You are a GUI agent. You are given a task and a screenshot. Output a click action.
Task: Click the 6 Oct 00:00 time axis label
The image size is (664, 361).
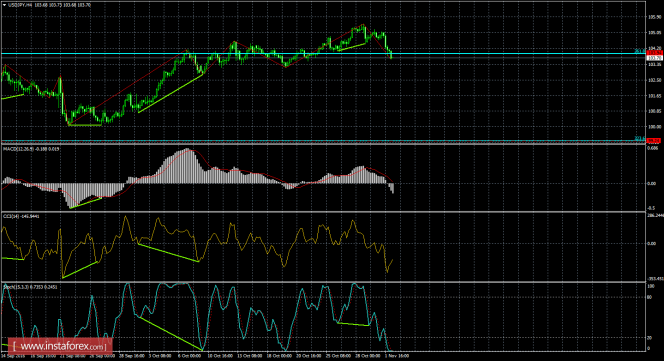pyautogui.click(x=189, y=356)
